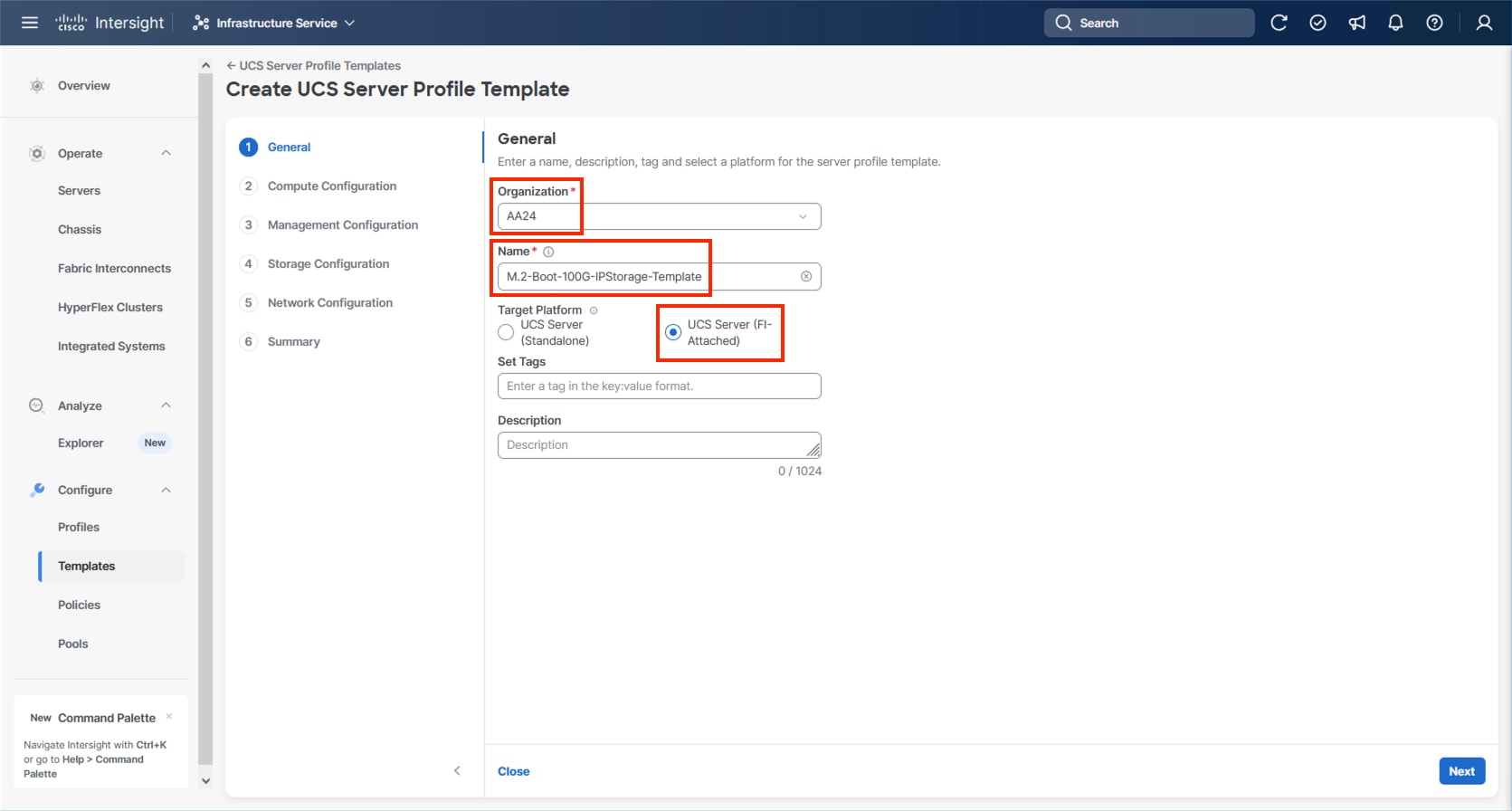
Task: Open the Organization dropdown
Action: tap(660, 216)
